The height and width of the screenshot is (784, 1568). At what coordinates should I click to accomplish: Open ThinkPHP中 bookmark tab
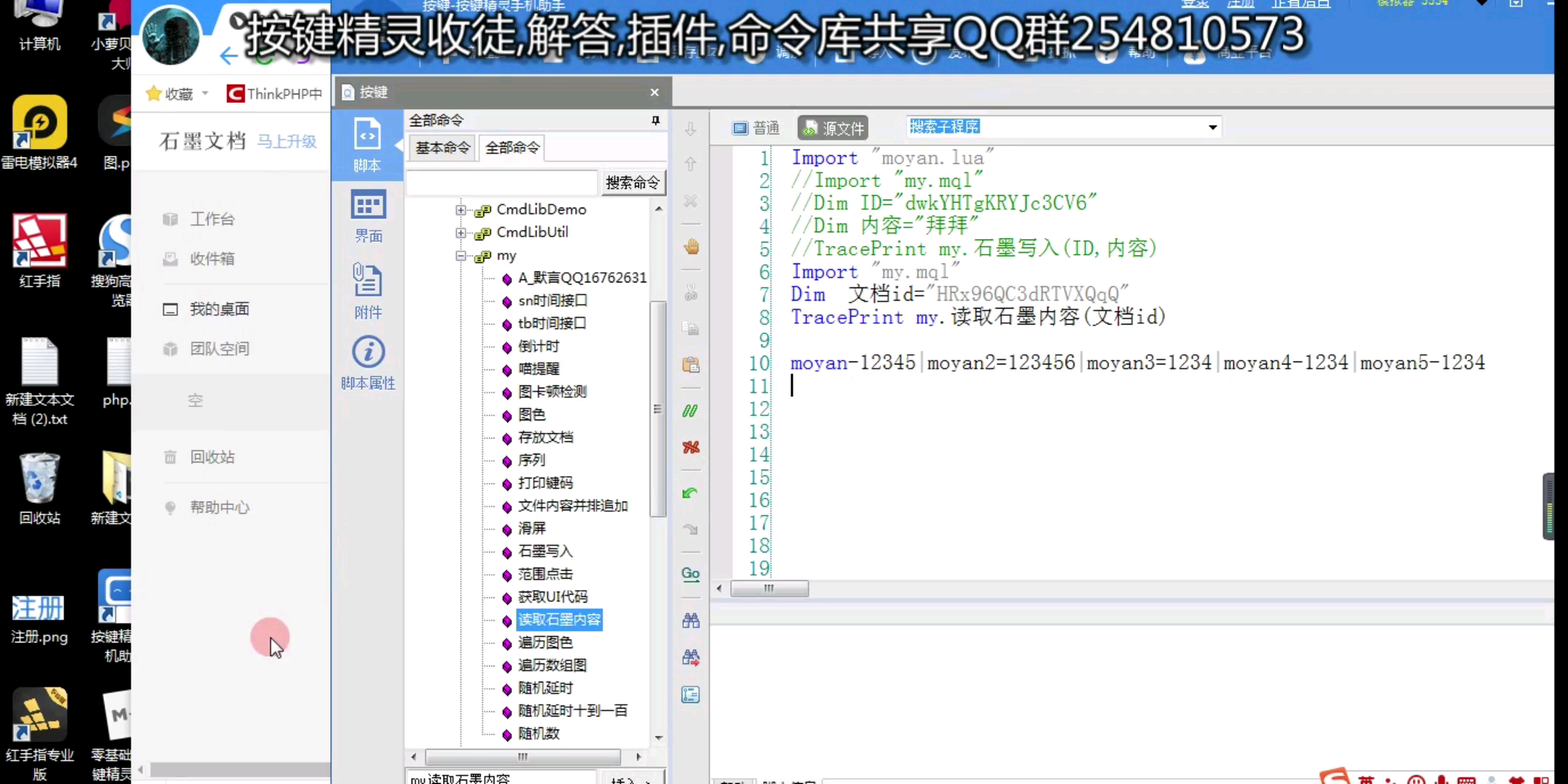click(x=274, y=94)
